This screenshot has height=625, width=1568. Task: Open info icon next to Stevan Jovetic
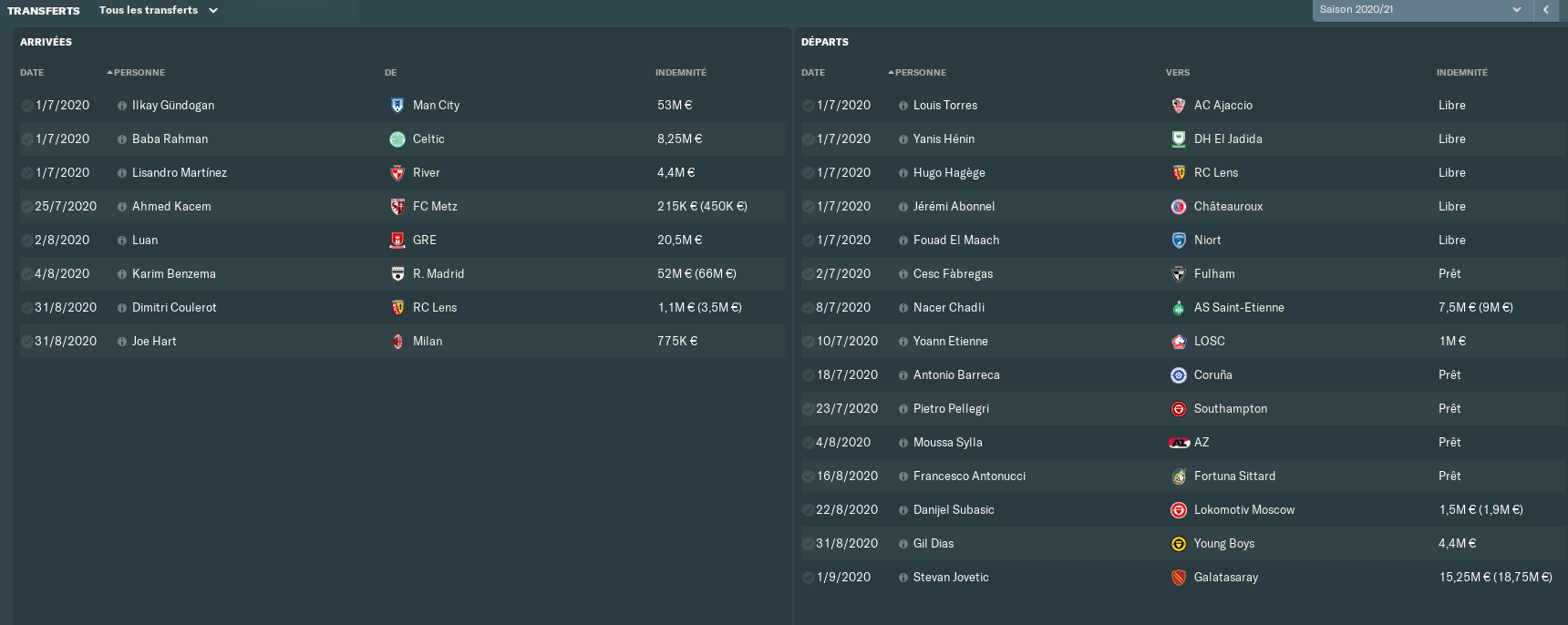(903, 578)
